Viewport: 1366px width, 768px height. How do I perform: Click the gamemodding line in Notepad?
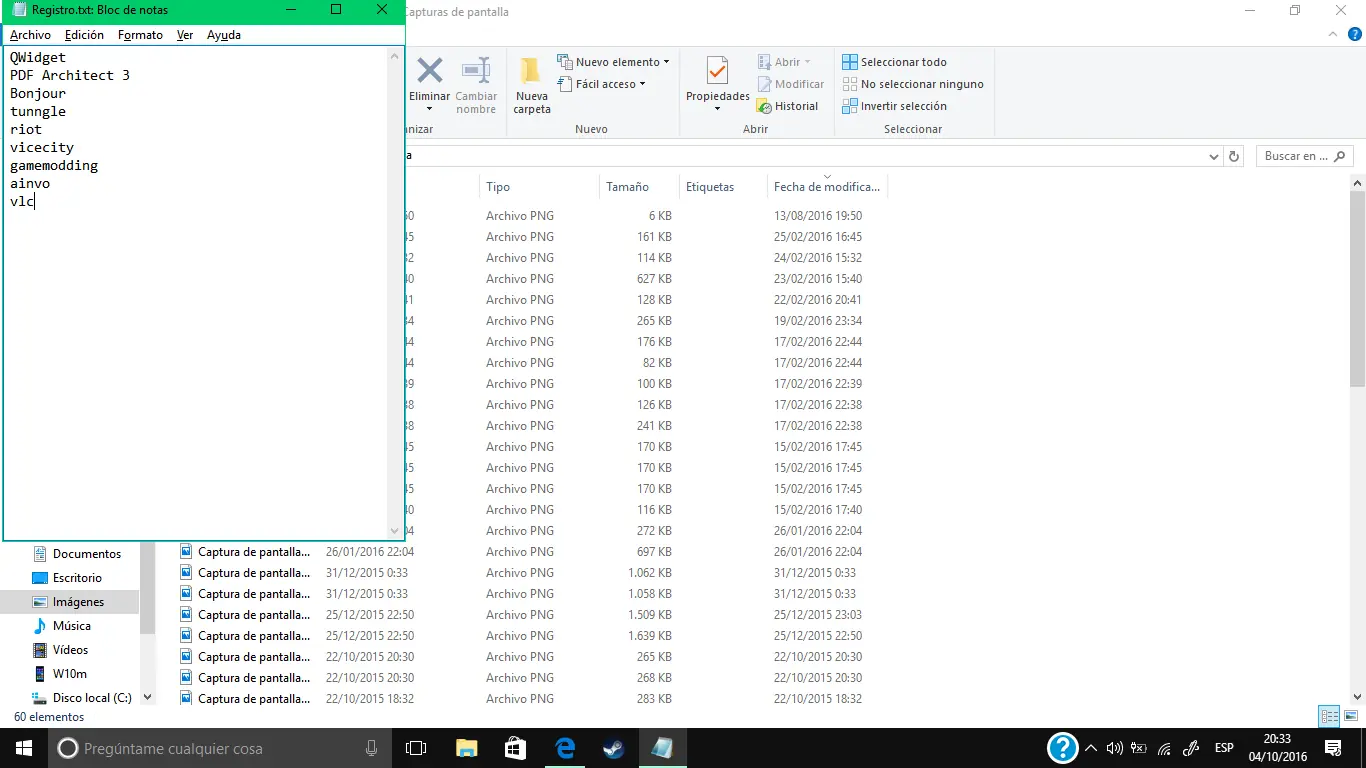tap(54, 165)
